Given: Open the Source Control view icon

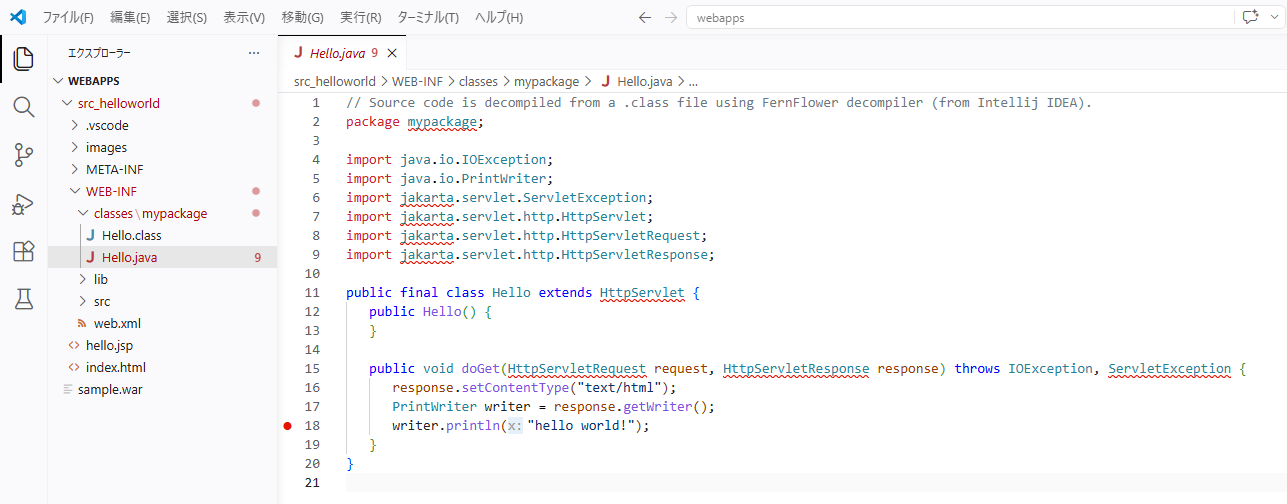Looking at the screenshot, I should (23, 155).
